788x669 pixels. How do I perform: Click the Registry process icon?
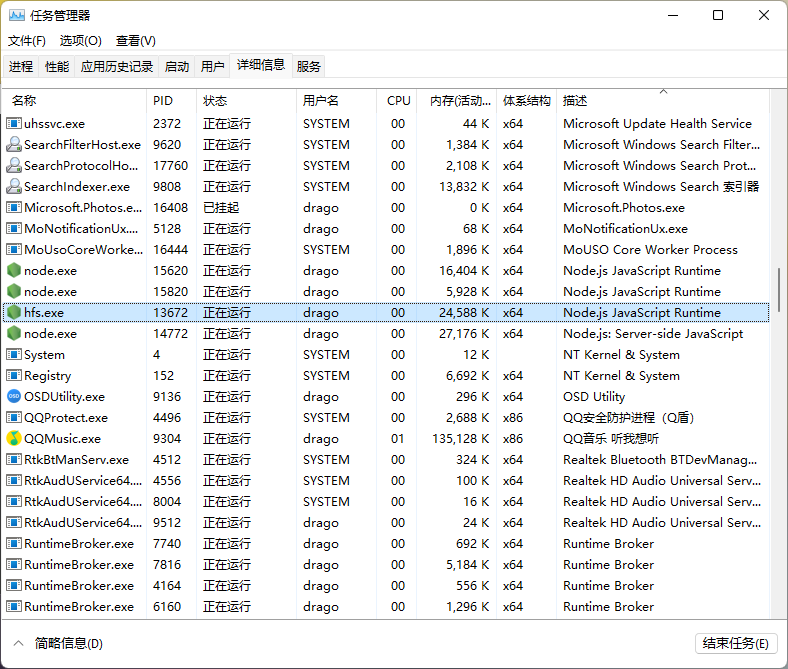[14, 375]
